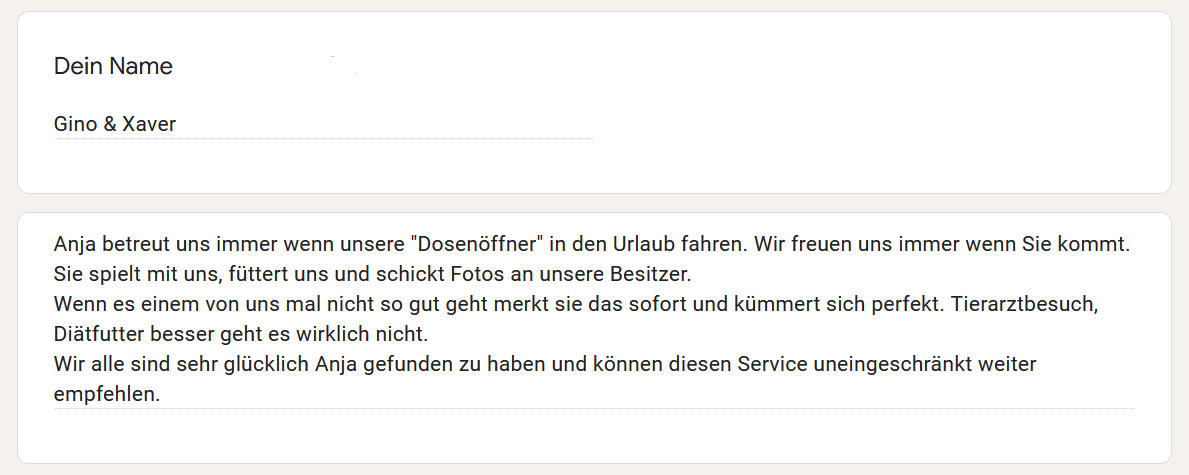Place cursor on the word "Tierarztbesuch"
The height and width of the screenshot is (475, 1189).
coord(1040,303)
